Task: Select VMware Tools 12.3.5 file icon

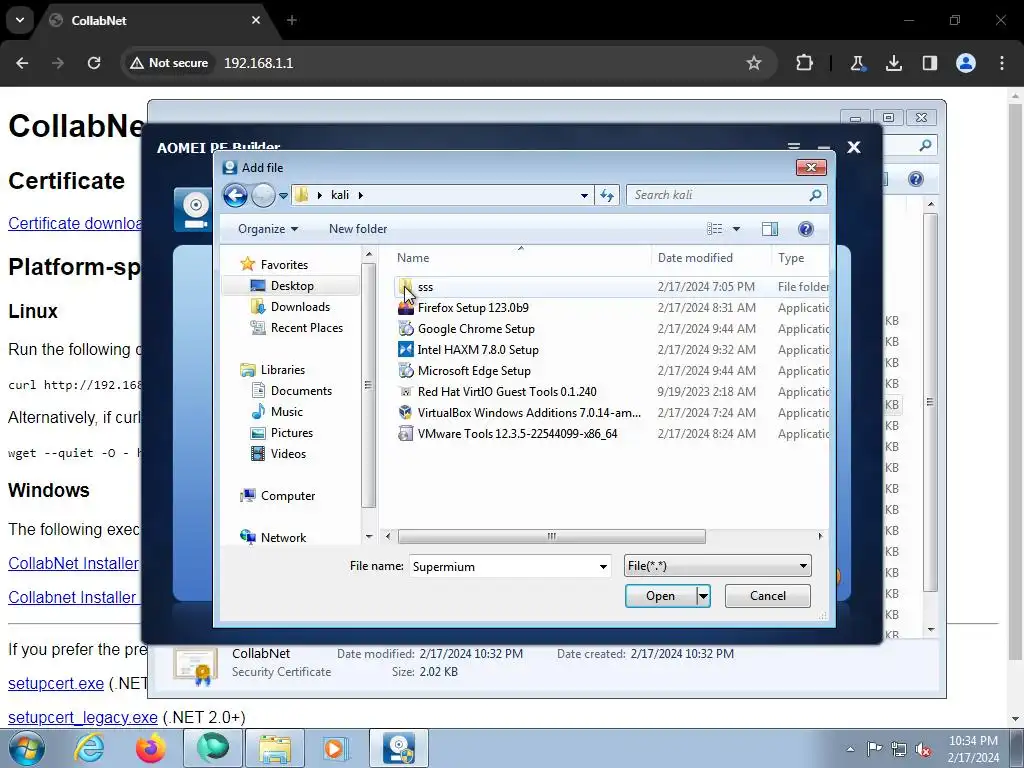Action: [x=406, y=434]
